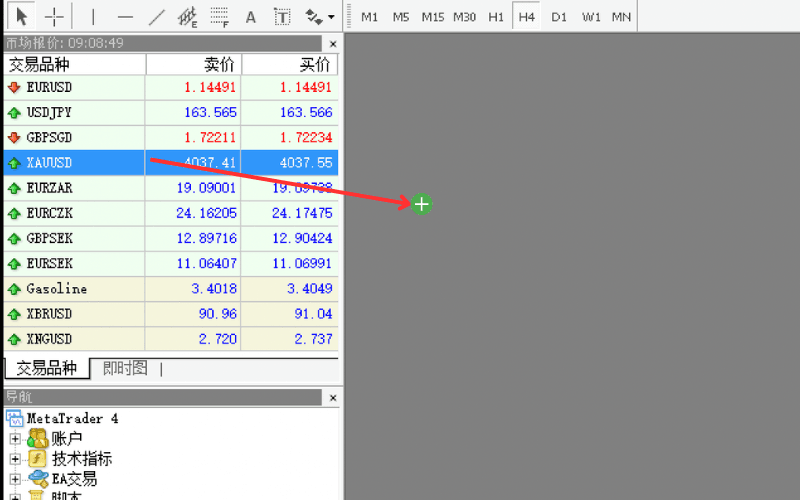Select the GBPSEK symbol row
This screenshot has height=500, width=800.
(x=171, y=238)
